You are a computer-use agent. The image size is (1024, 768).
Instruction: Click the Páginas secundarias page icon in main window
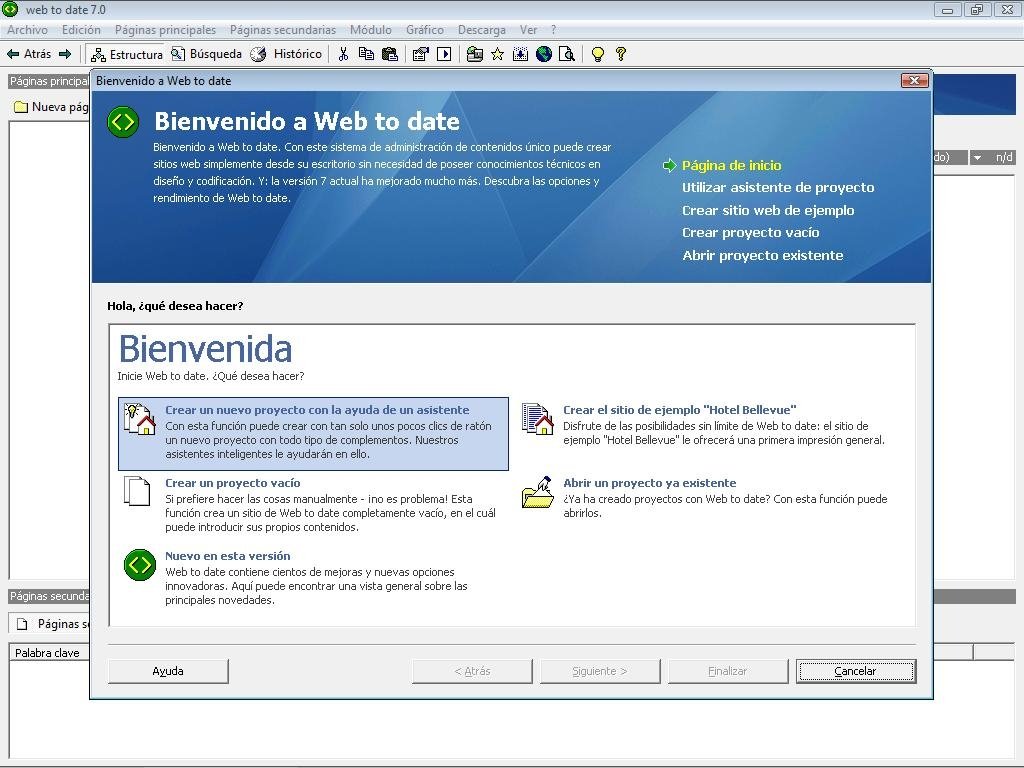click(22, 624)
